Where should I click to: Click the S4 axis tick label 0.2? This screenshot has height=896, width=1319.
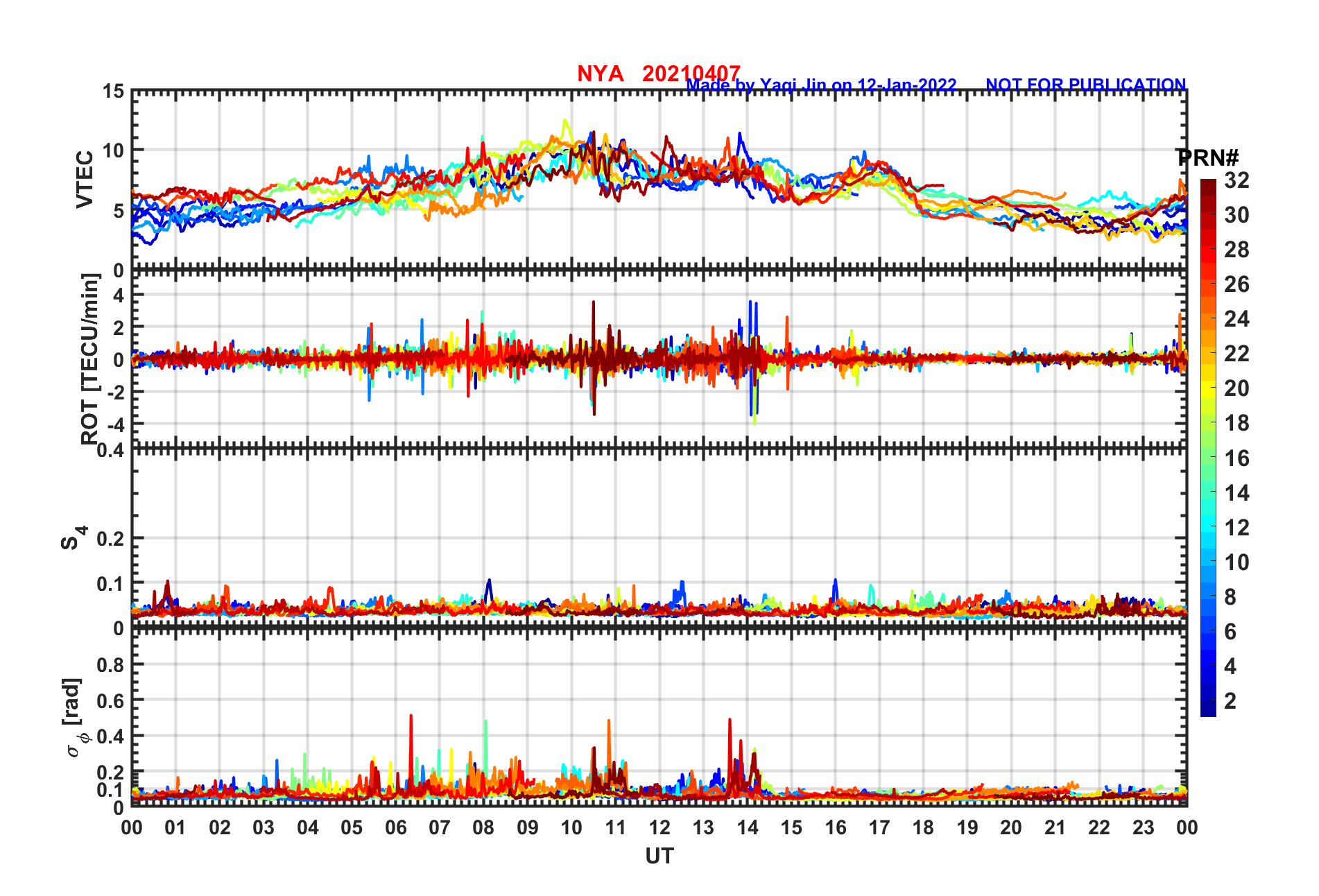pos(110,539)
